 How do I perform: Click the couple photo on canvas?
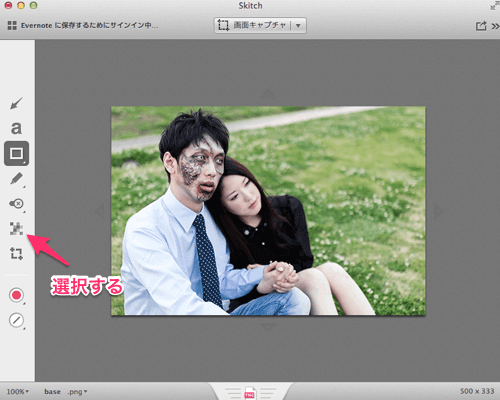click(x=268, y=211)
